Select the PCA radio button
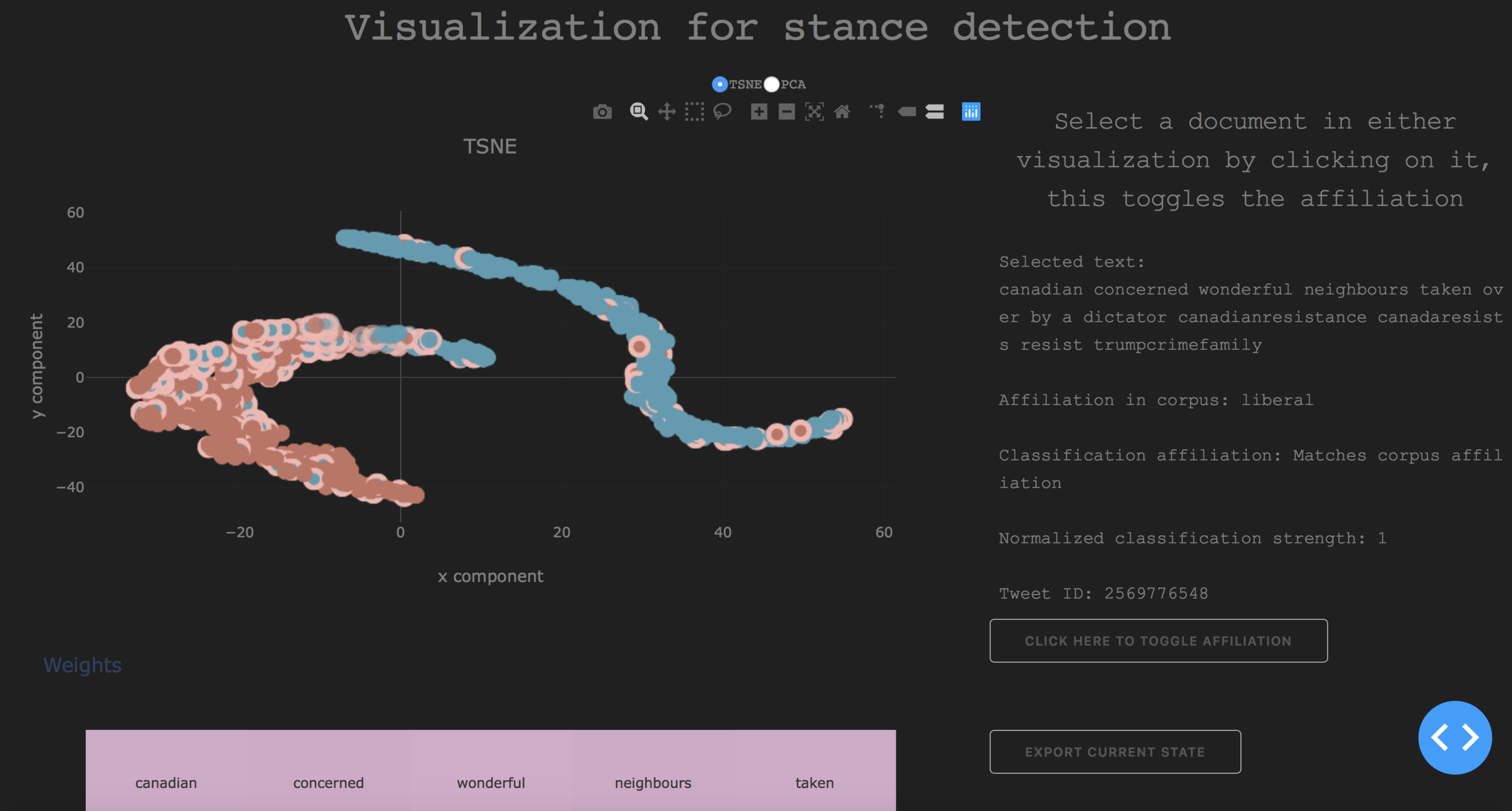 pyautogui.click(x=772, y=85)
